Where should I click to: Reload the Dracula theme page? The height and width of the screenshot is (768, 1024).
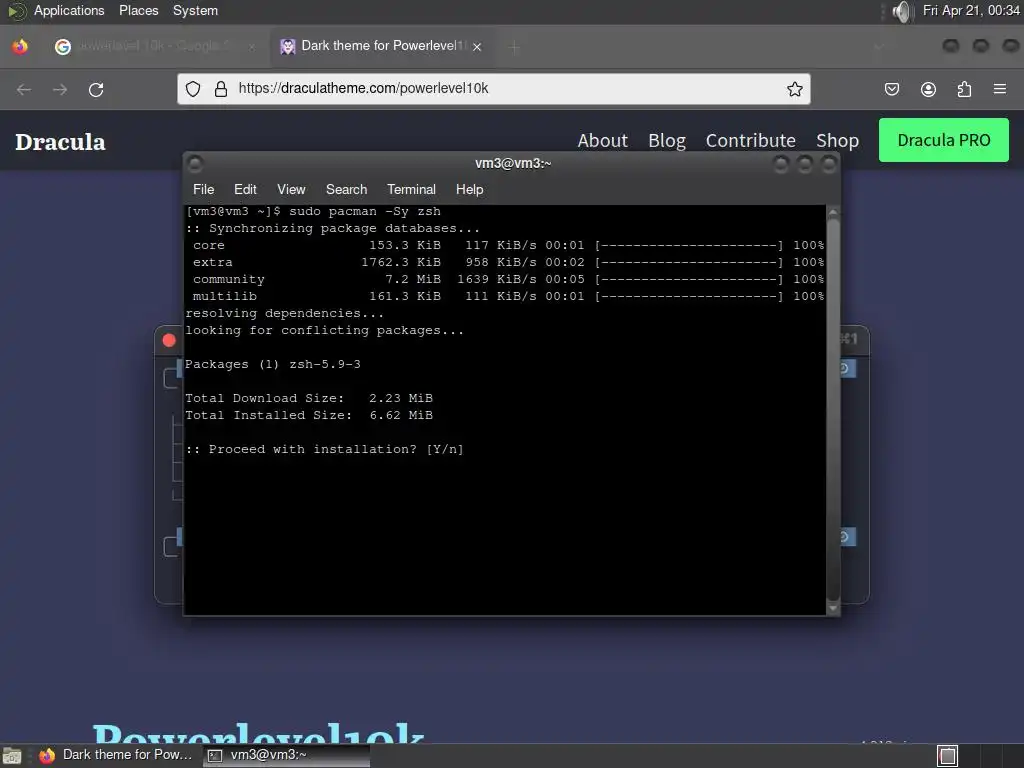[96, 89]
